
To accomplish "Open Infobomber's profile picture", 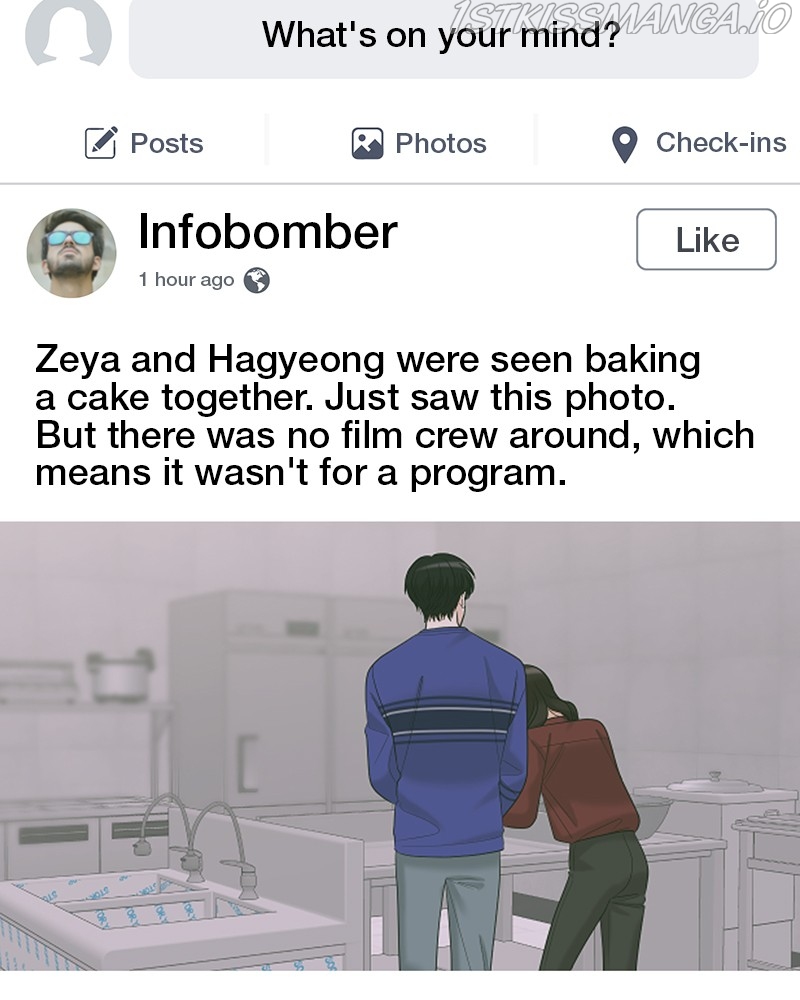I will click(71, 253).
